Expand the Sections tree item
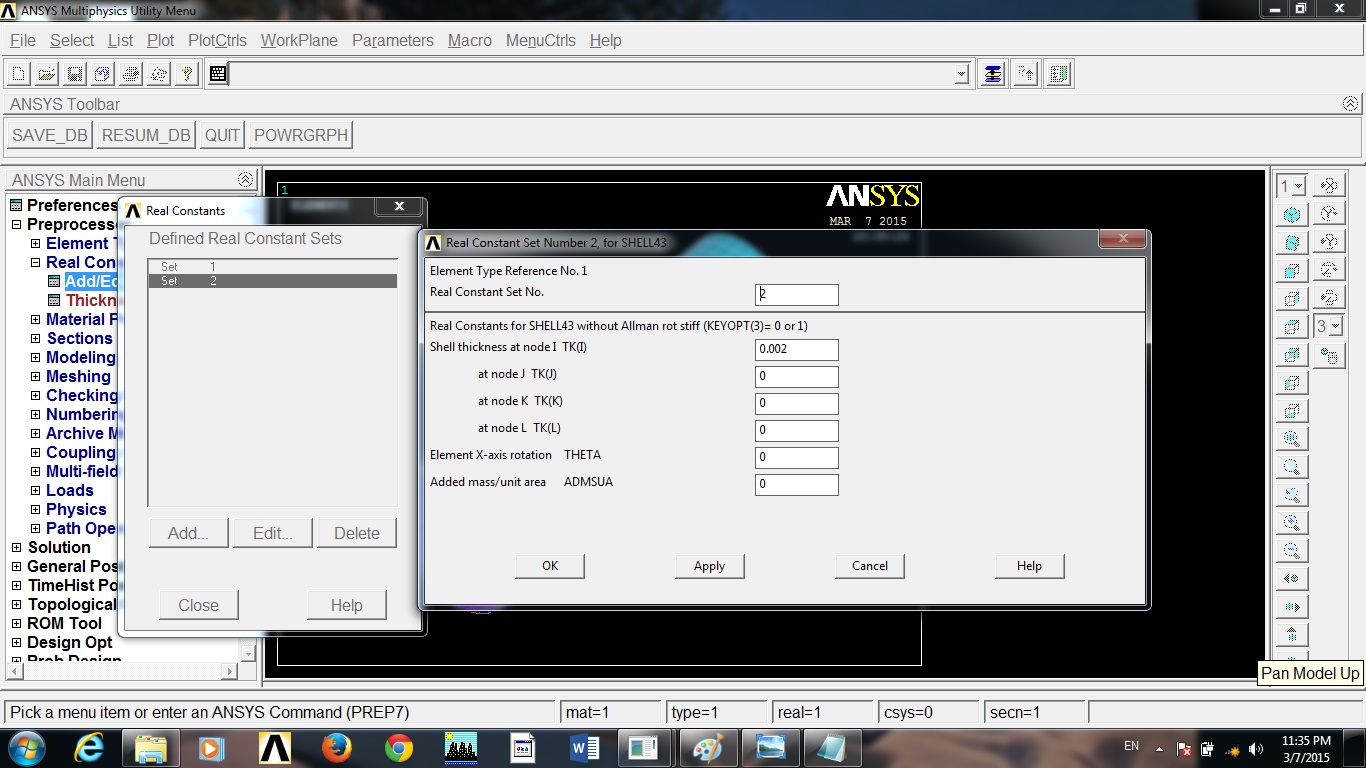This screenshot has height=768, width=1366. click(x=36, y=339)
